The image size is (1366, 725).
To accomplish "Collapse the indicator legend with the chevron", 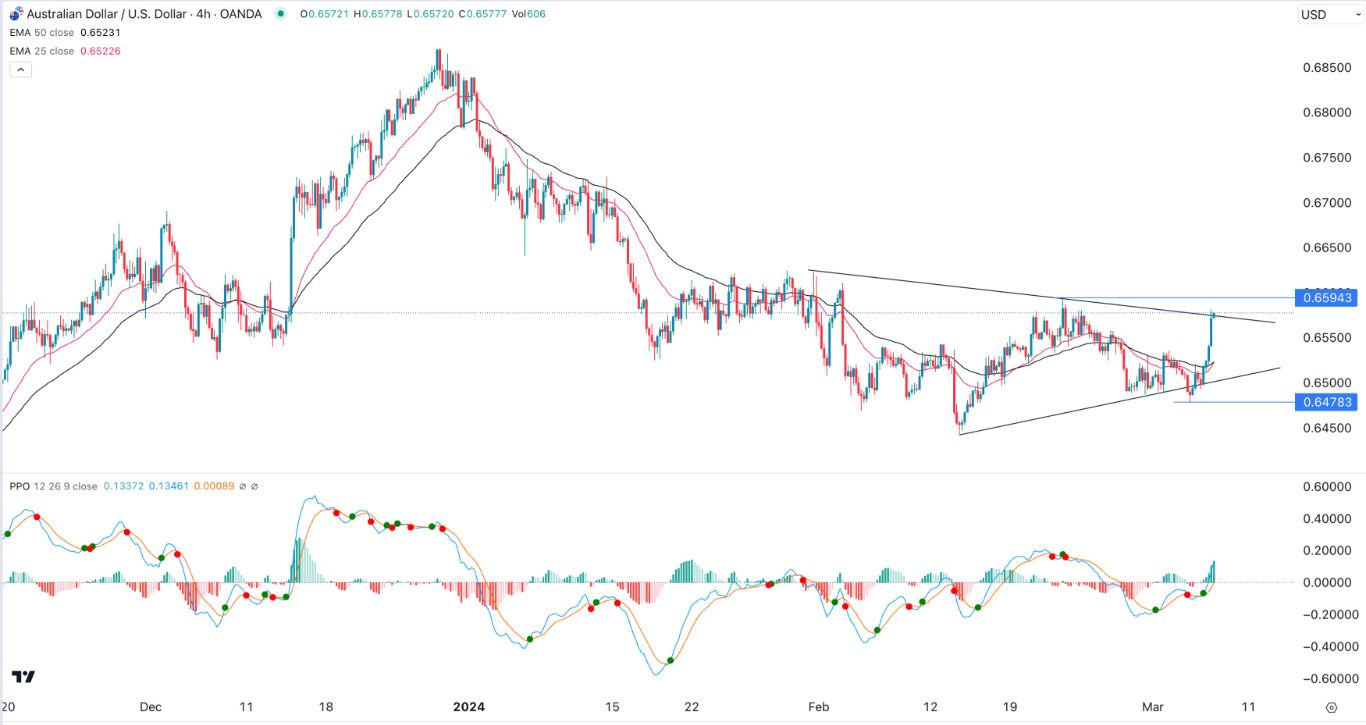I will [x=19, y=69].
